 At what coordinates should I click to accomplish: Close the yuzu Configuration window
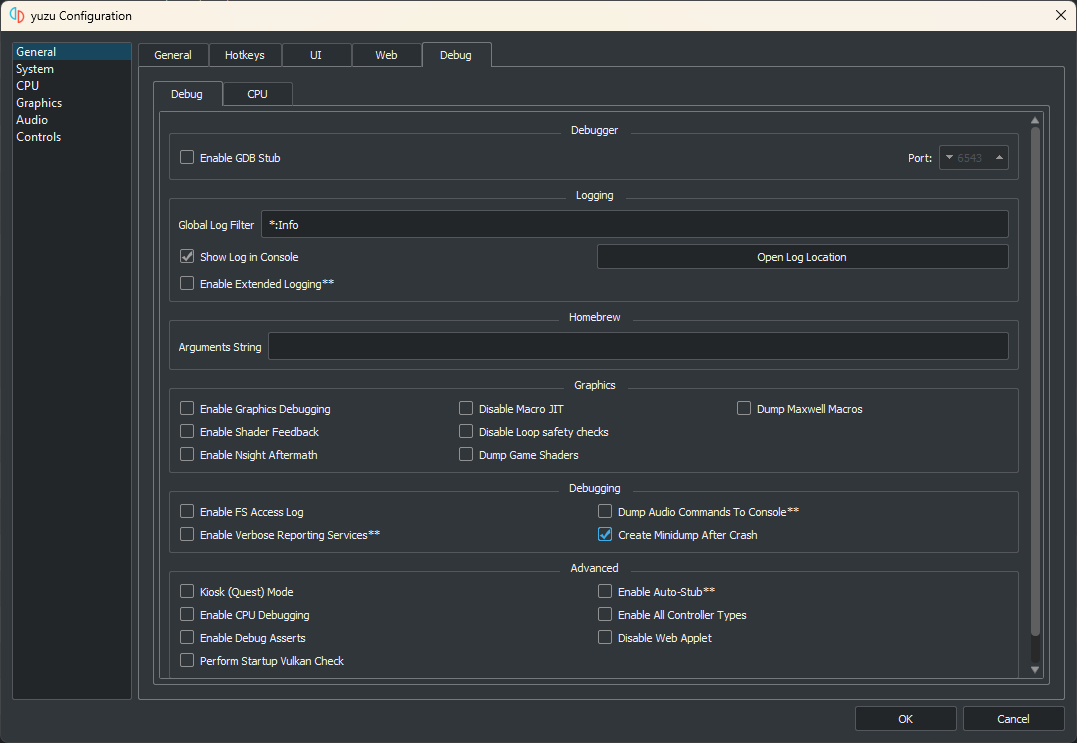[1061, 15]
